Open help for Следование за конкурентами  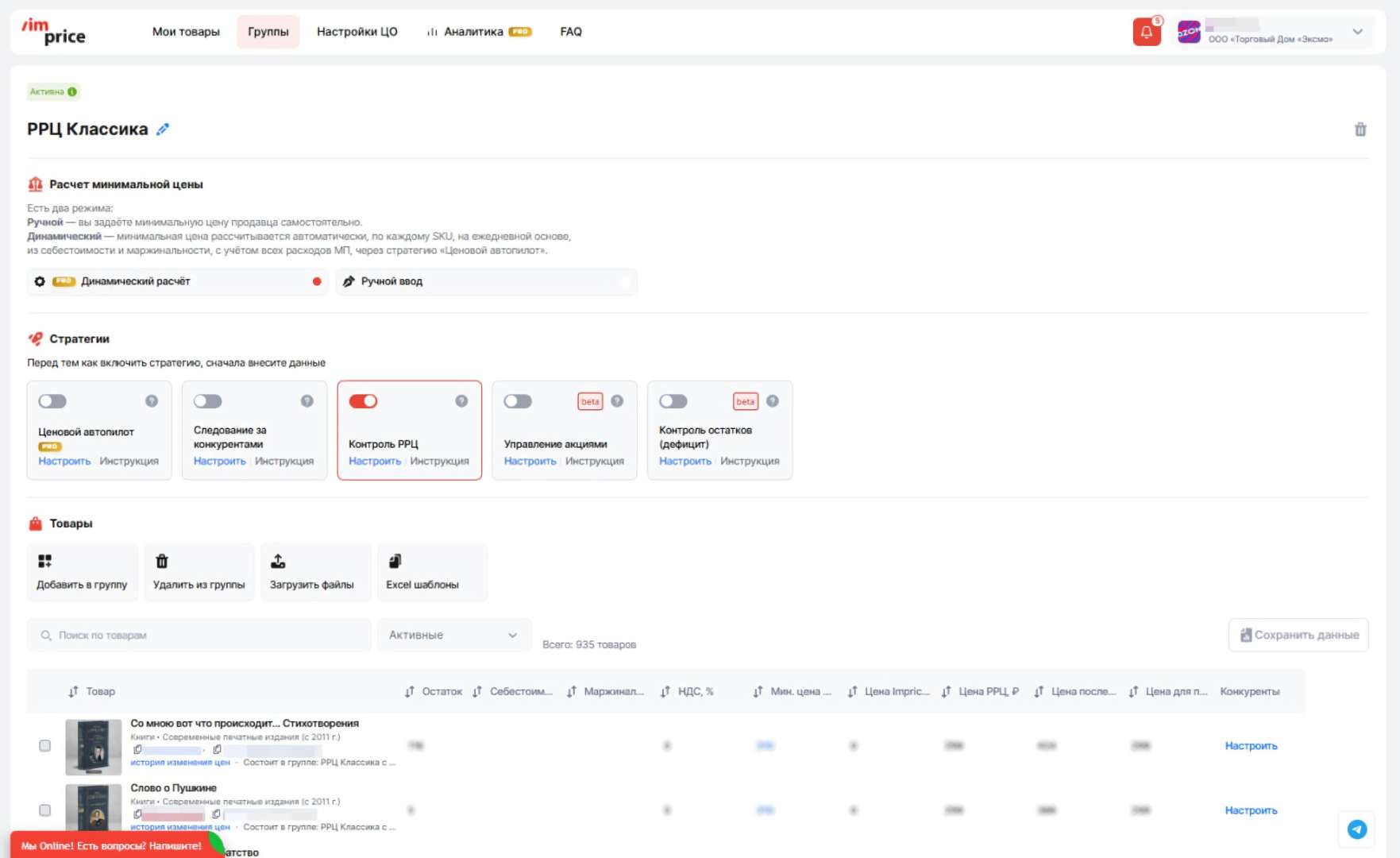click(x=307, y=401)
